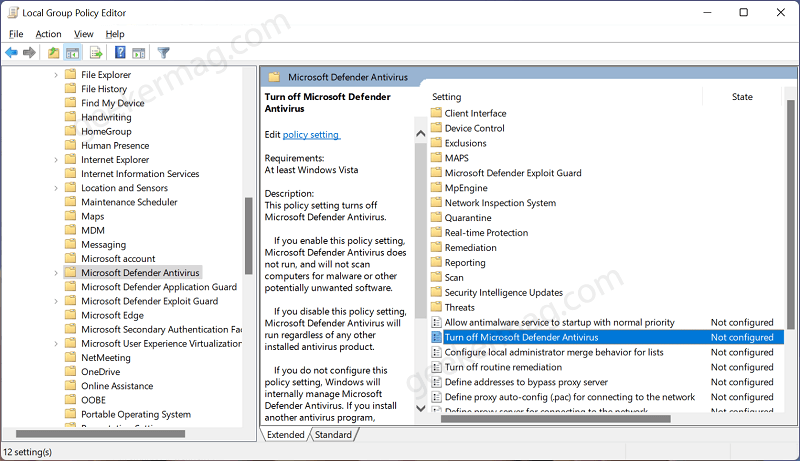Expand the File Explorer tree node

coord(56,75)
